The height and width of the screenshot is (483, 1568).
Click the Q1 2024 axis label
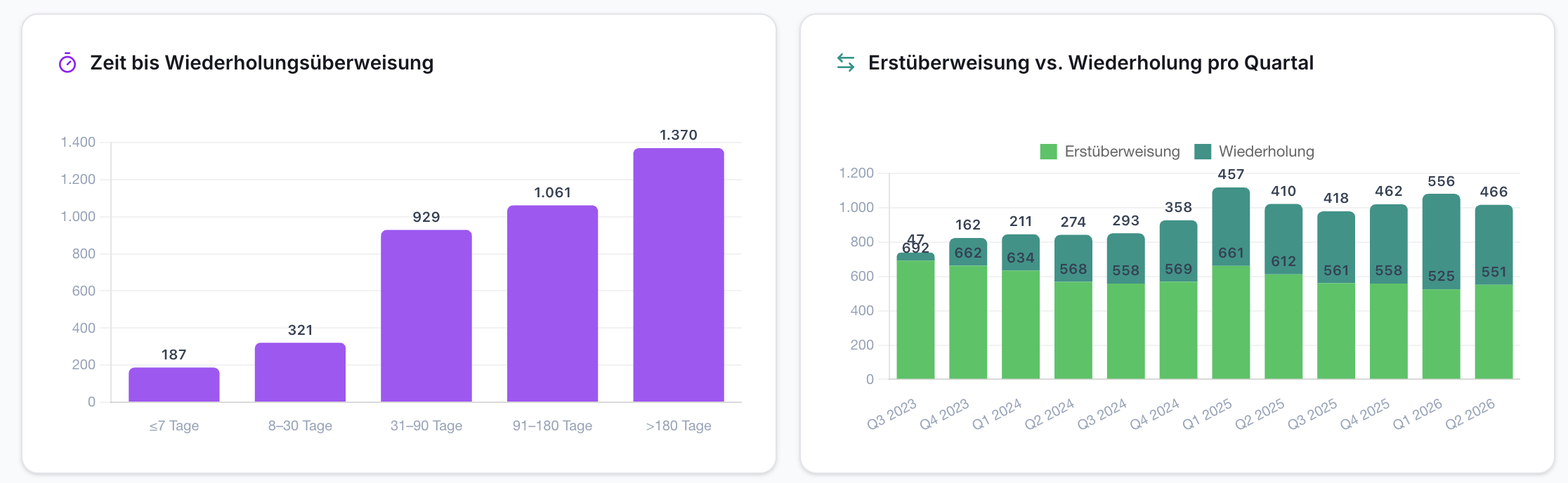[997, 414]
